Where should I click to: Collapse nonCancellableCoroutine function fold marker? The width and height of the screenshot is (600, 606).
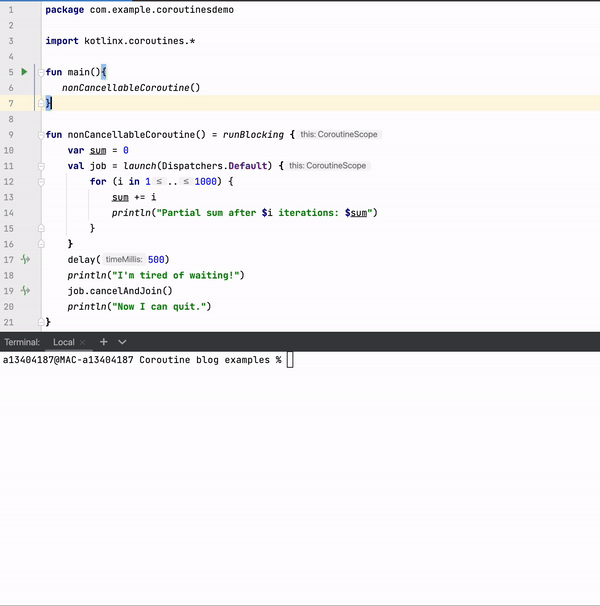42,134
